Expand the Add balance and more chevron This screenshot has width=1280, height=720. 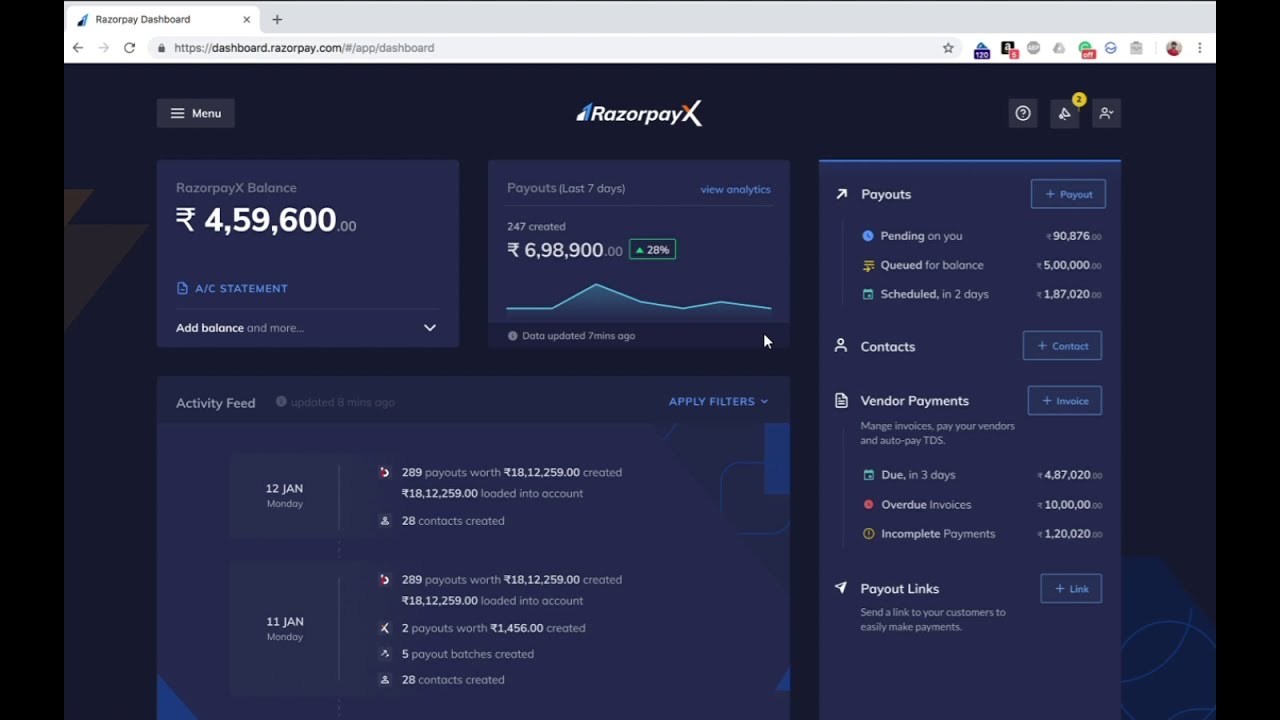click(x=430, y=327)
